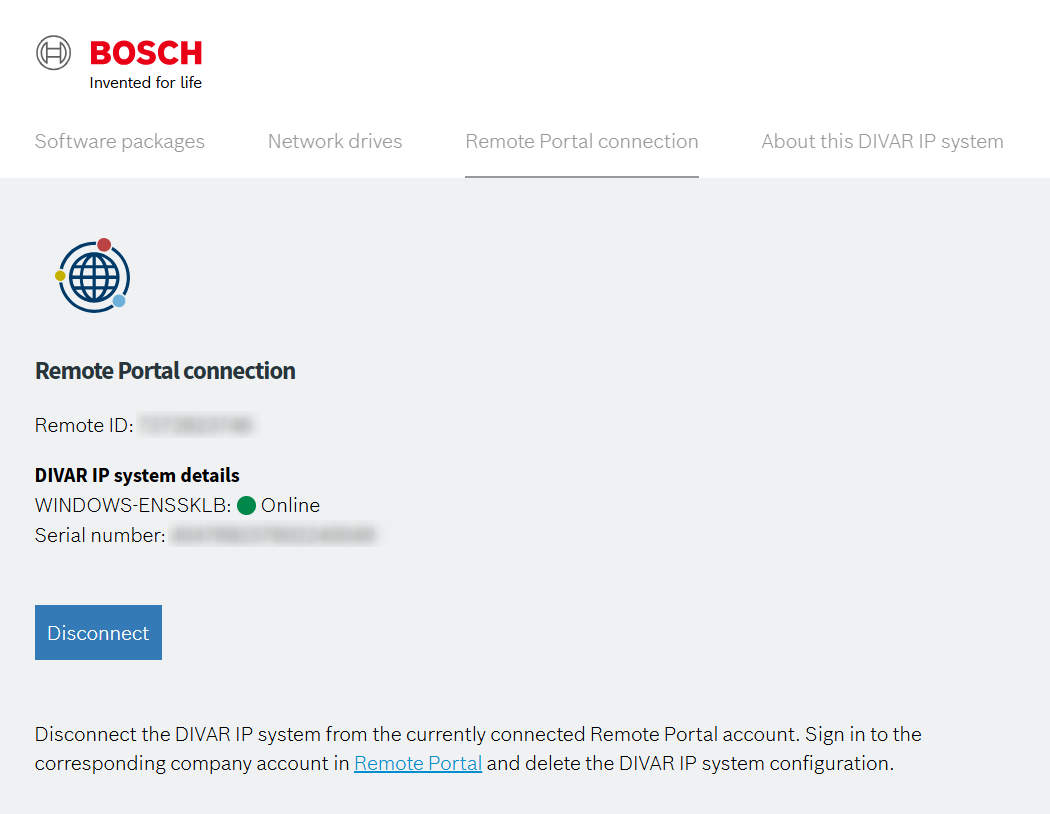Select the Remote Portal connection tab

[581, 141]
